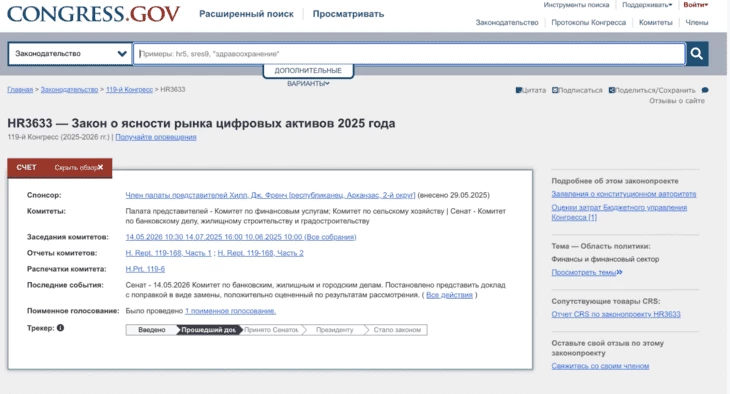This screenshot has width=730, height=394.
Task: Open Оценки затрат Бюджетного управления link
Action: (x=619, y=212)
